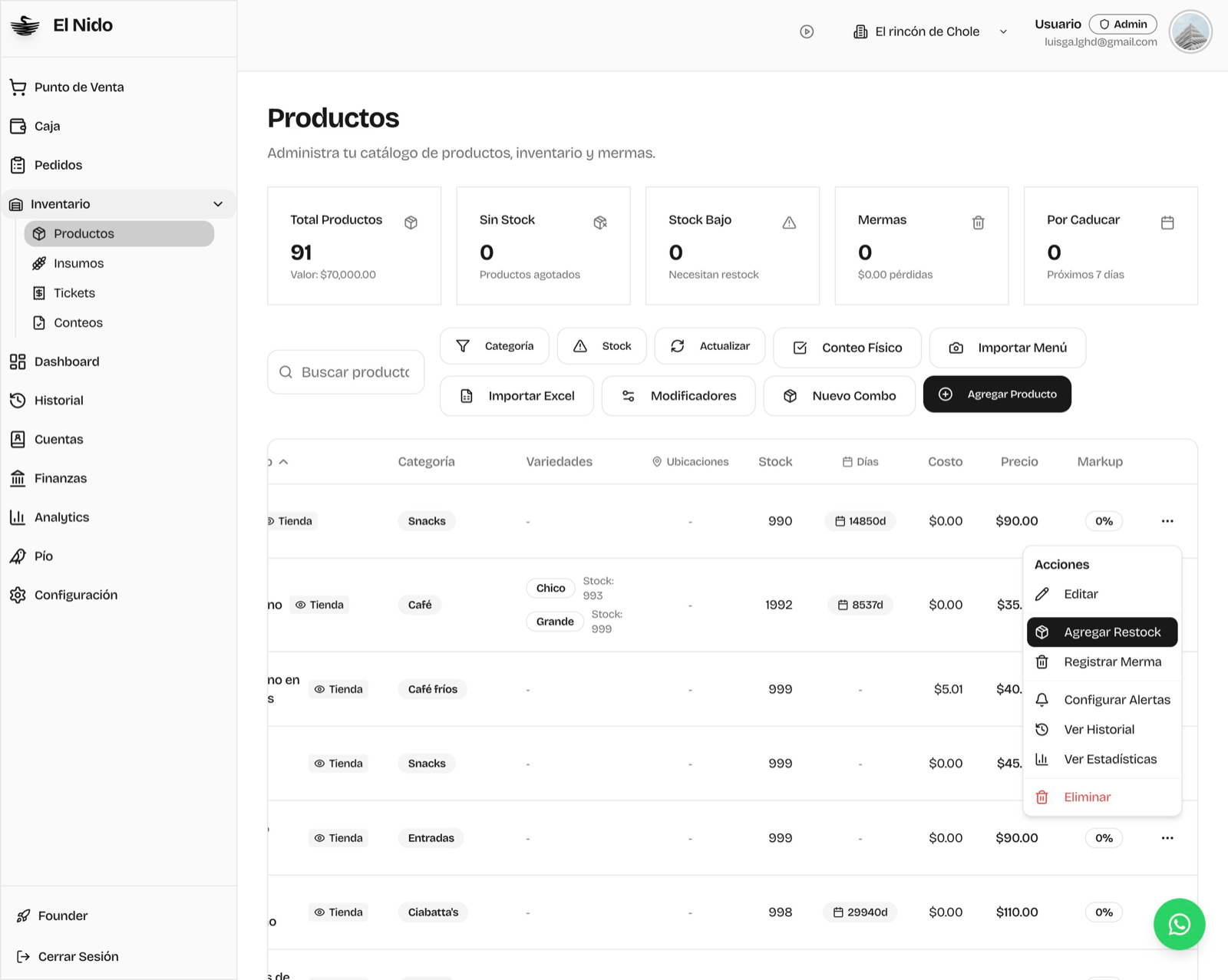Start a Conteo Físico

coord(847,348)
